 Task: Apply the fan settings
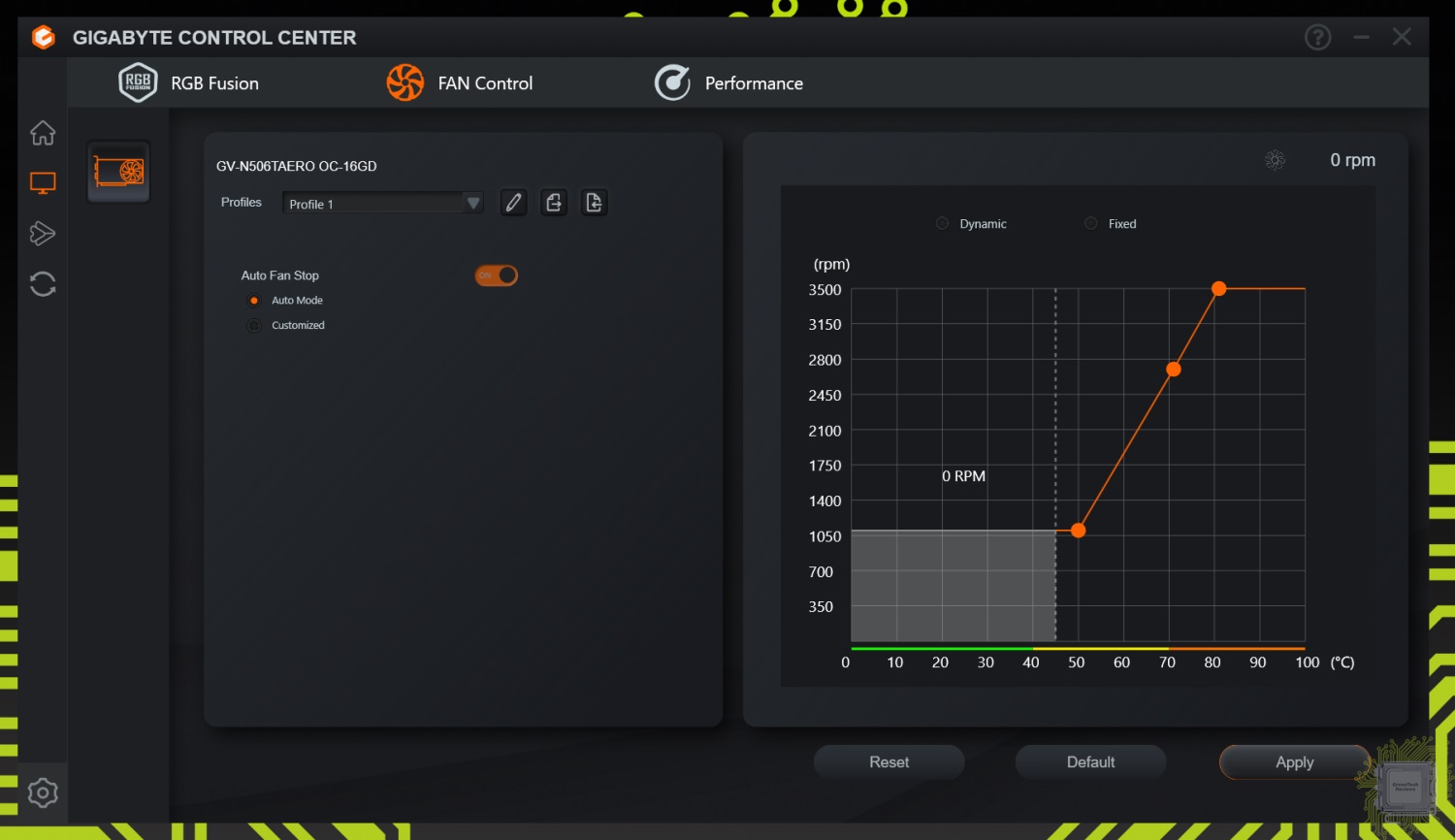coord(1294,762)
